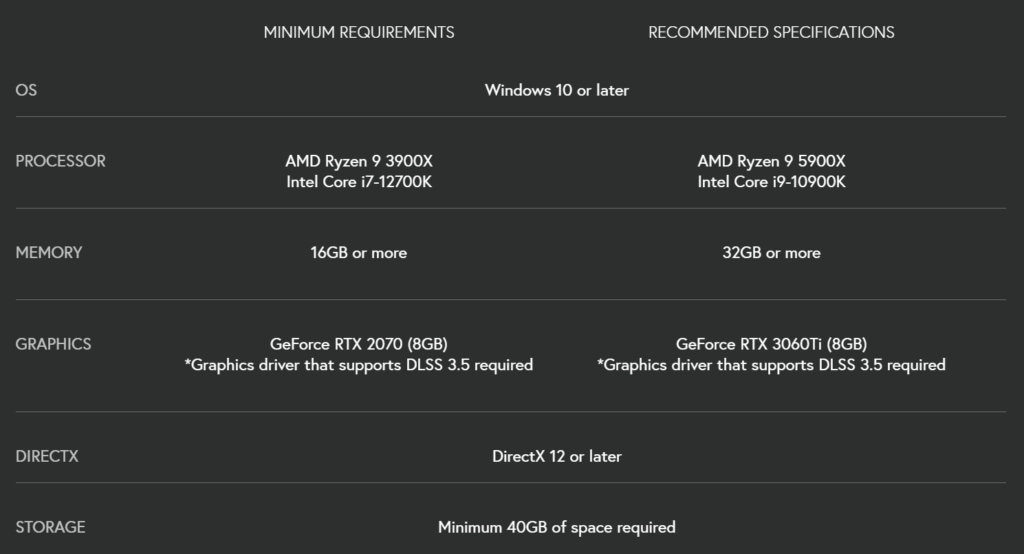1024x554 pixels.
Task: Click Intel Core i9-10900K text
Action: point(771,182)
